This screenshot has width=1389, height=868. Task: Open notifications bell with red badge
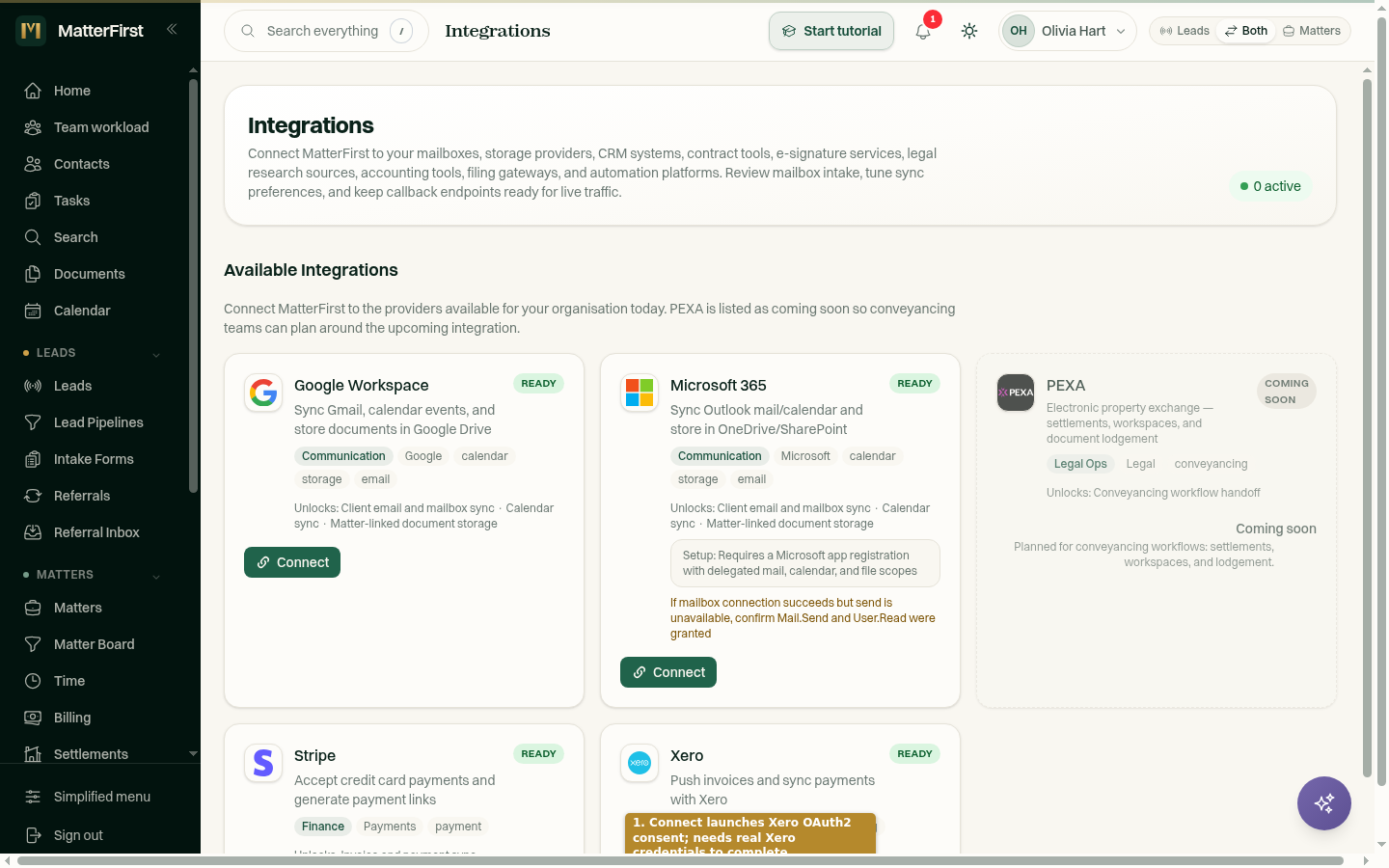923,31
